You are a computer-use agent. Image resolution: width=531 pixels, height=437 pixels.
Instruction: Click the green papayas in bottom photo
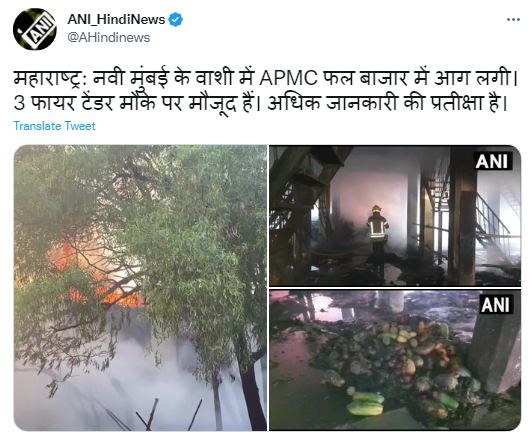click(366, 403)
